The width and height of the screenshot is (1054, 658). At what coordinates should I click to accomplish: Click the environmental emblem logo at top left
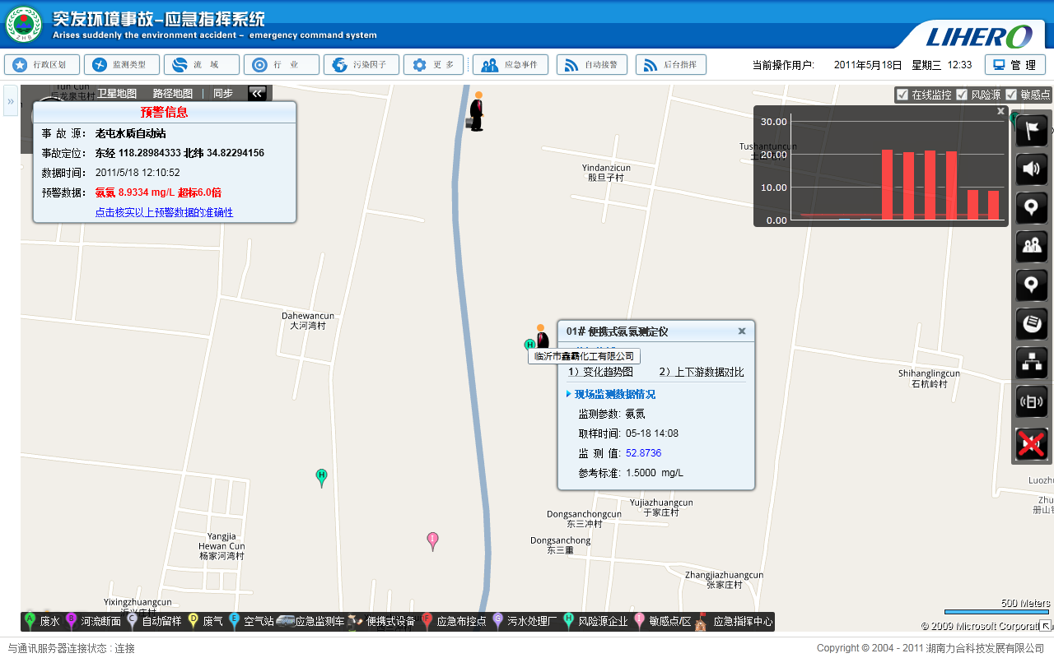[24, 24]
